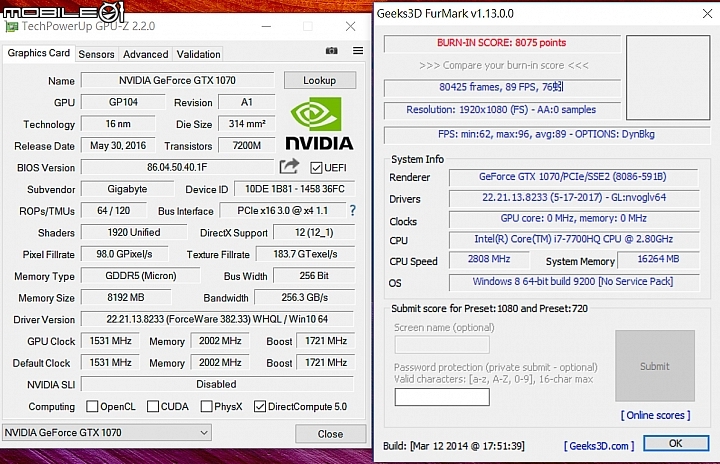Toggle the DirectCompute 5.0 checkbox

tap(260, 406)
